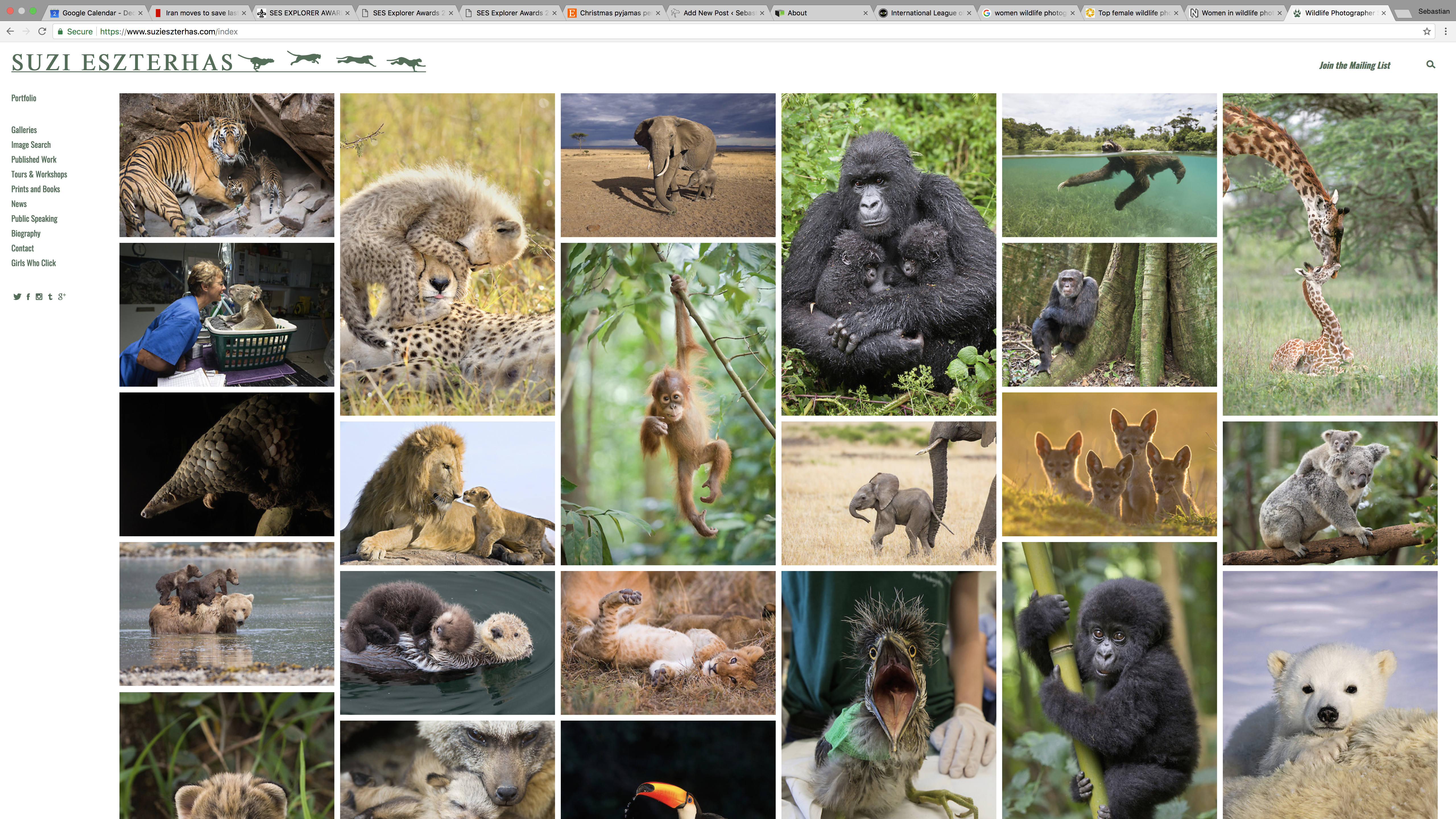Open the Twitter social icon
Viewport: 1456px width, 819px height.
pos(17,297)
